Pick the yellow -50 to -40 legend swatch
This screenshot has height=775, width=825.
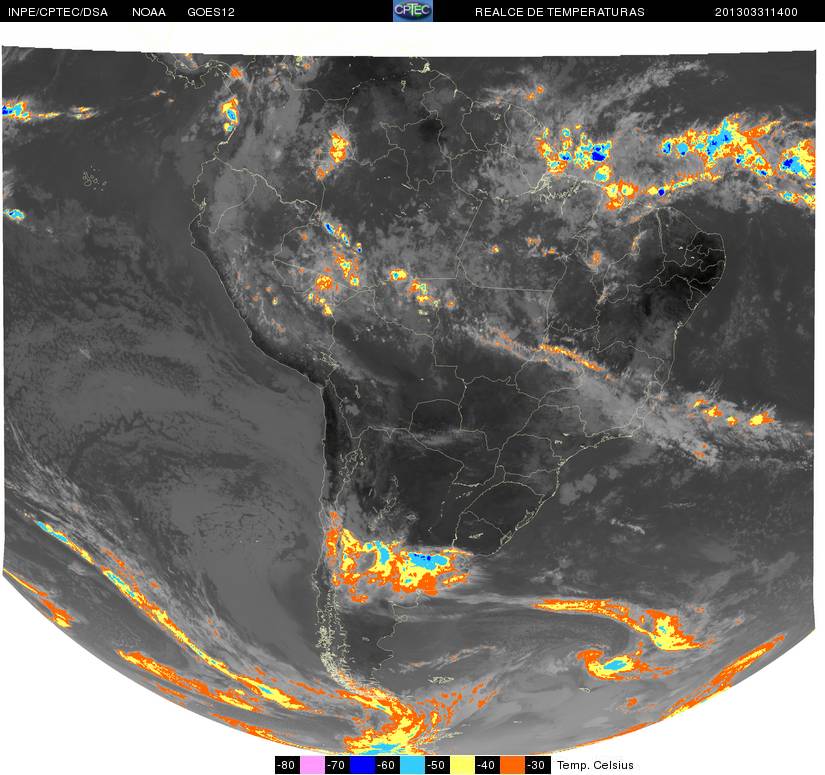click(463, 764)
